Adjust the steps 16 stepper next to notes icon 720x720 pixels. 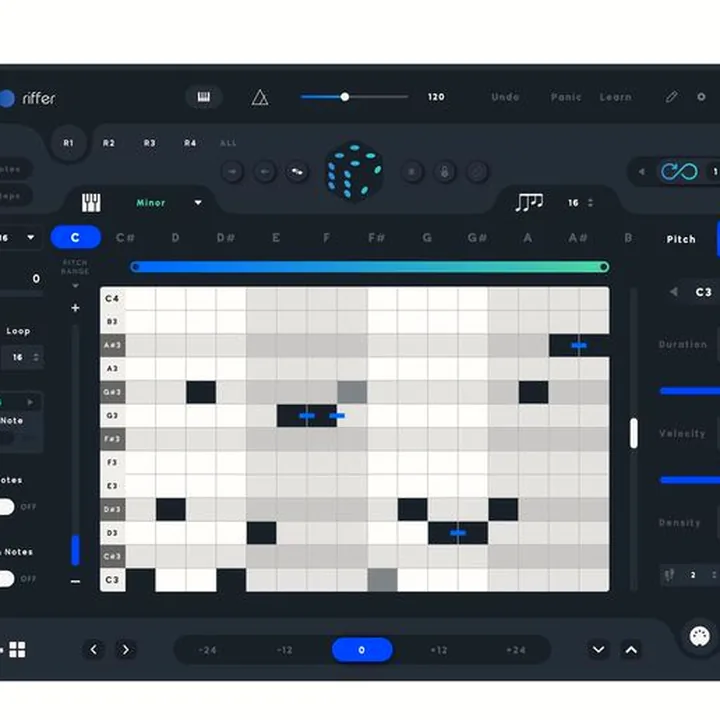(x=590, y=202)
